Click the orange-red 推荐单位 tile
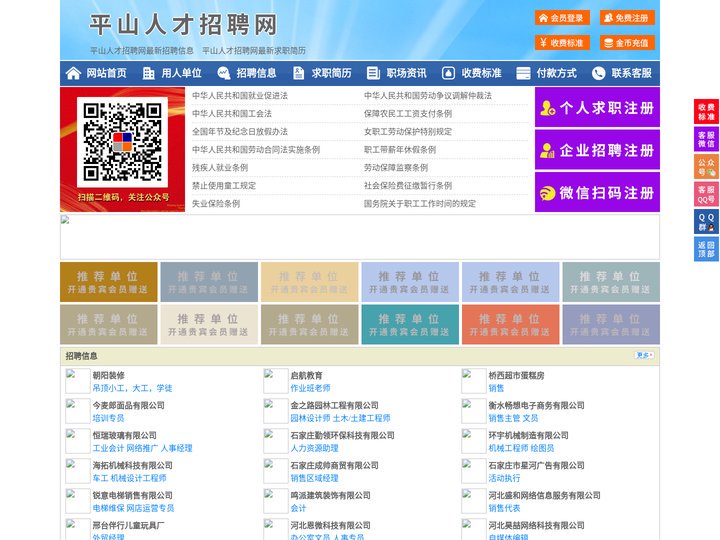 click(511, 324)
